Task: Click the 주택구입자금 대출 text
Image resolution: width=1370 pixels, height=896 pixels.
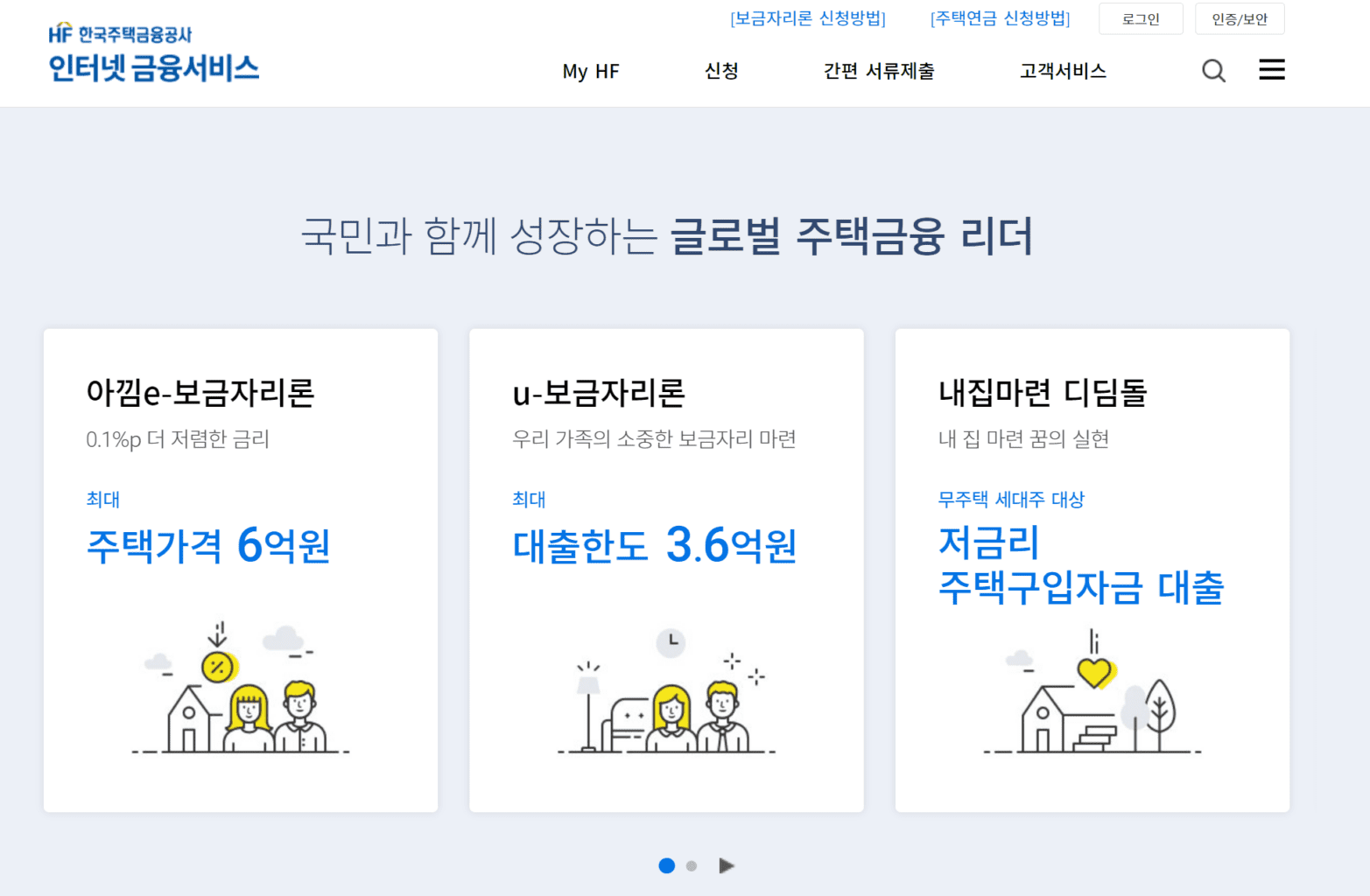Action: 1081,587
